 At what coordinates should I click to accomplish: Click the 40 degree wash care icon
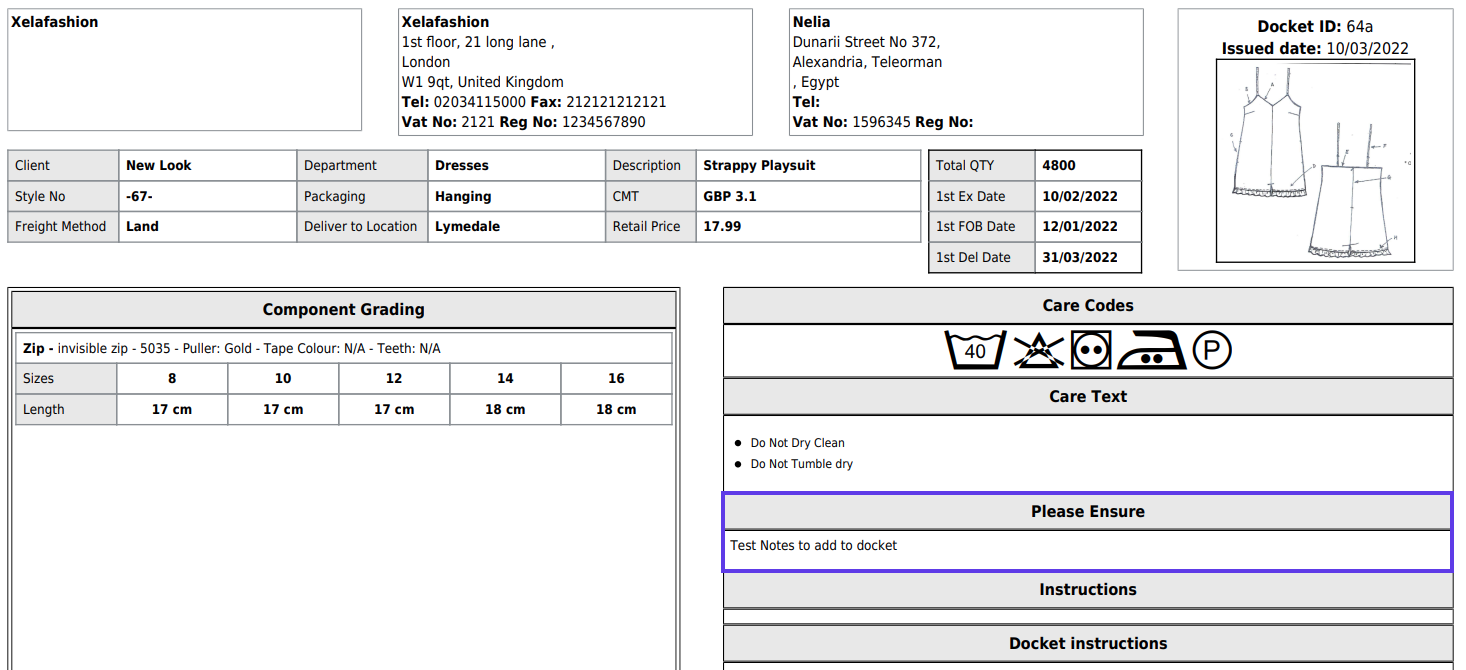(974, 351)
